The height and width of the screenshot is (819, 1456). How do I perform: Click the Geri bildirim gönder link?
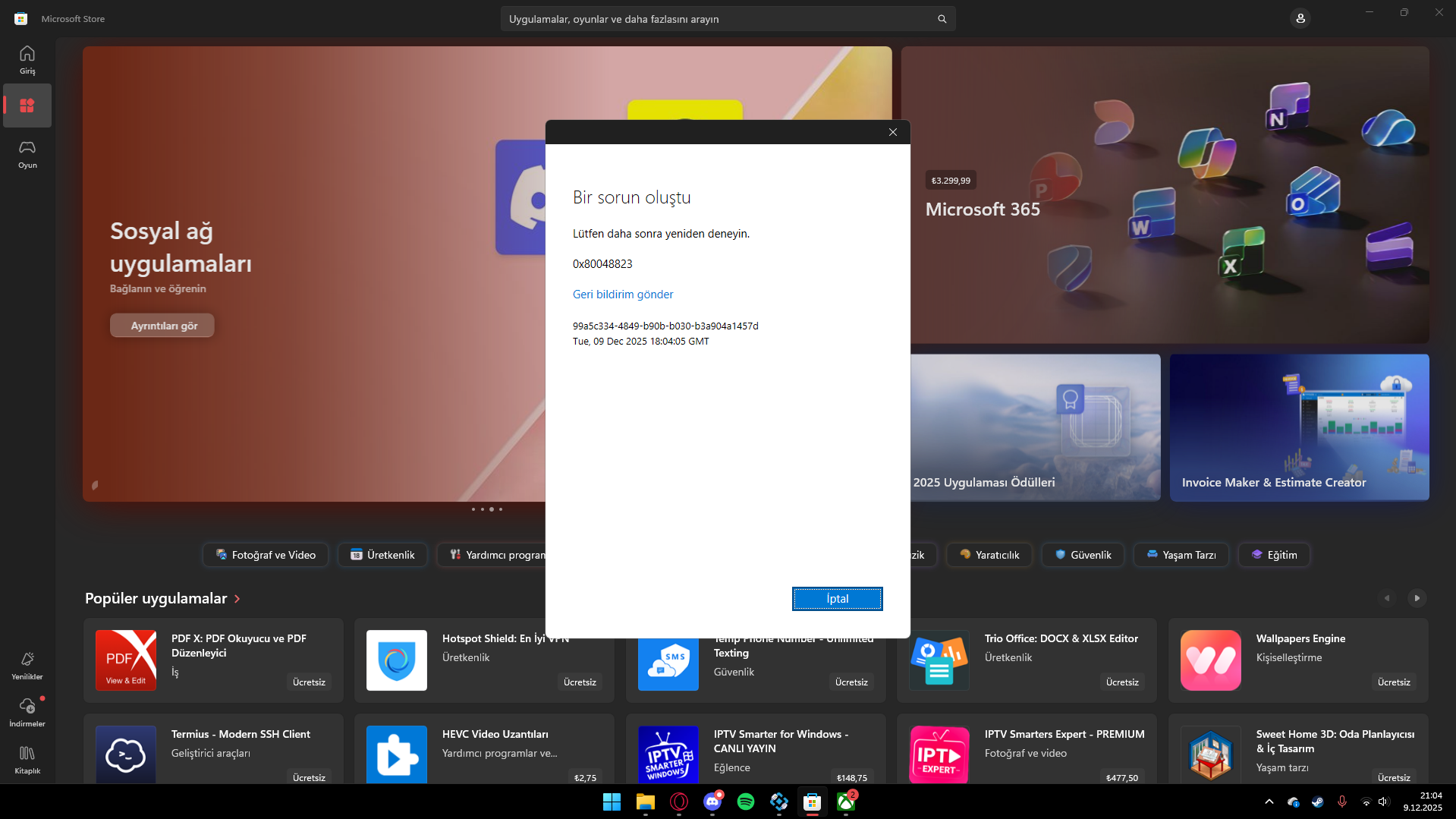623,295
